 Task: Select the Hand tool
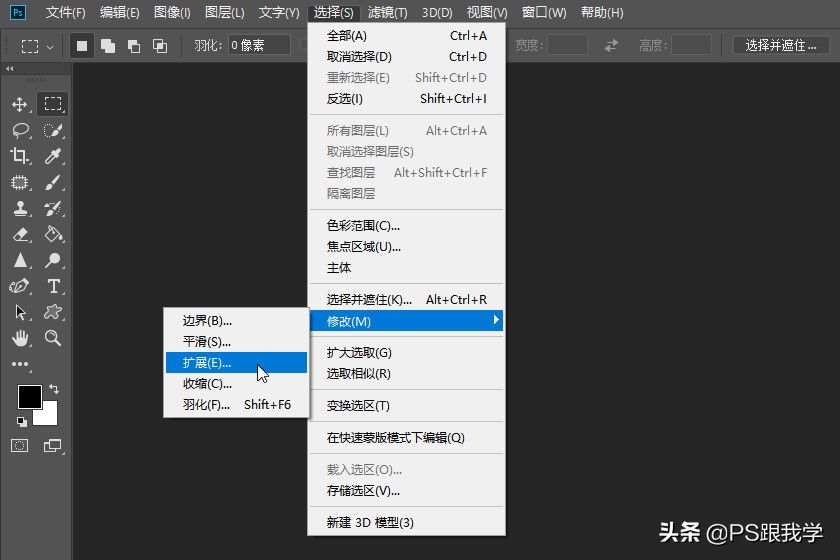click(x=20, y=338)
